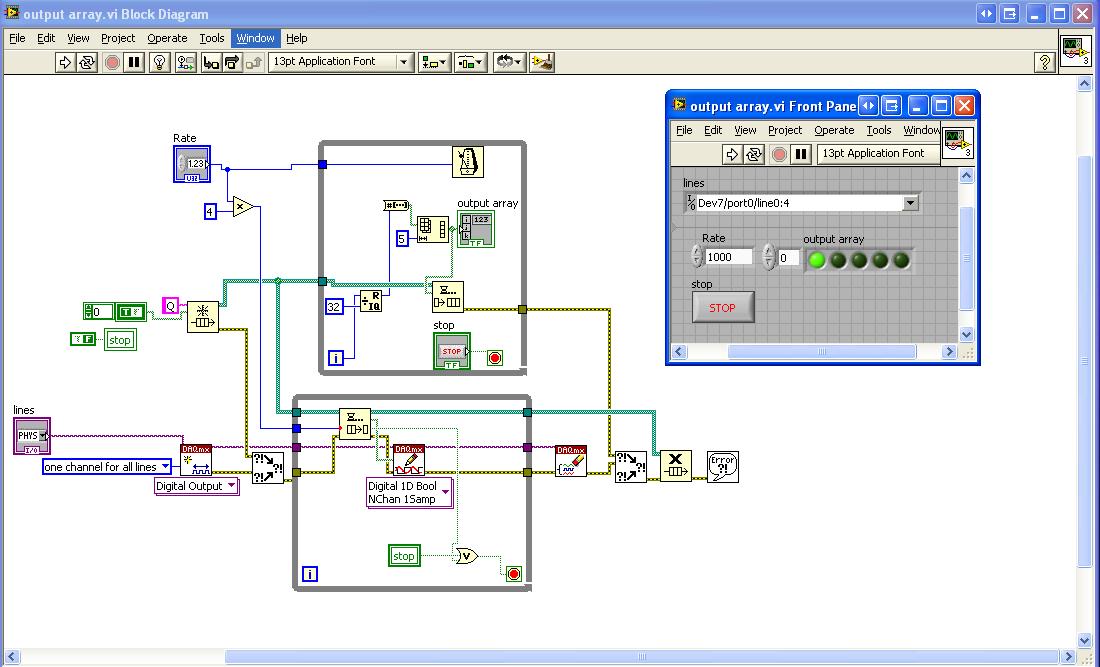
Task: Click red STOP button on front panel
Action: pyautogui.click(x=723, y=307)
